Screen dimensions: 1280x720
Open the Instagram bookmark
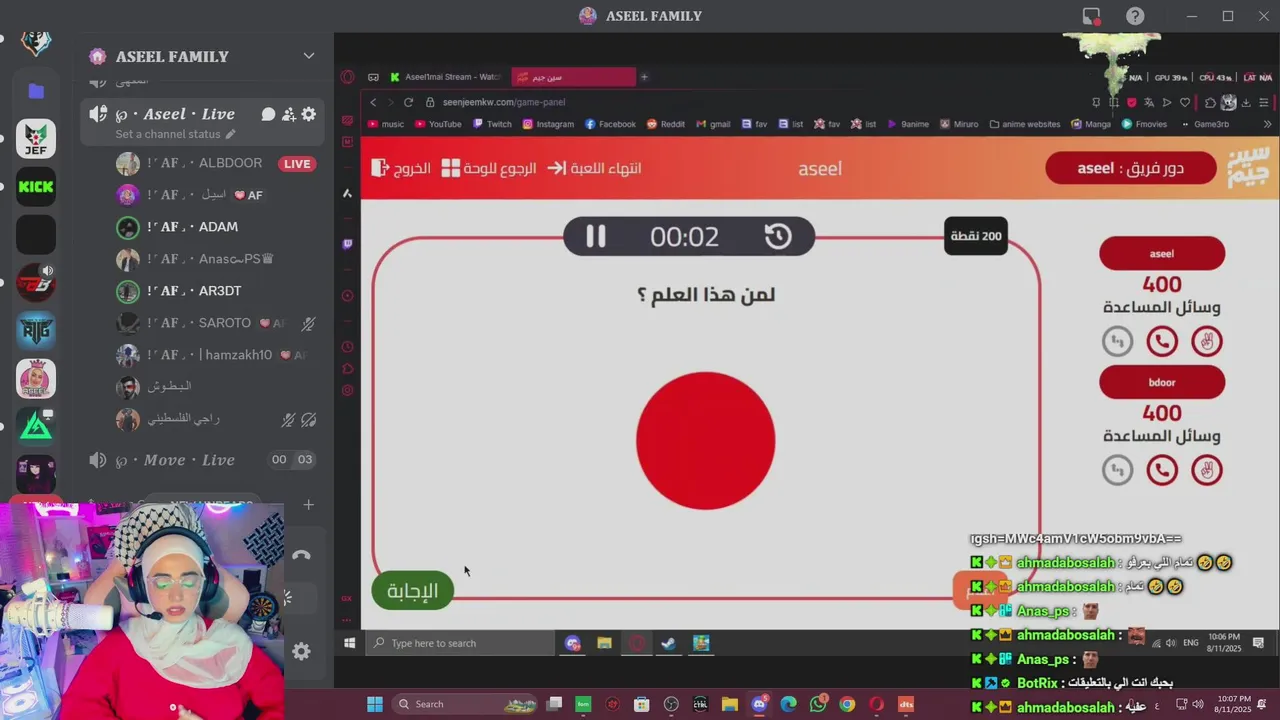547,124
